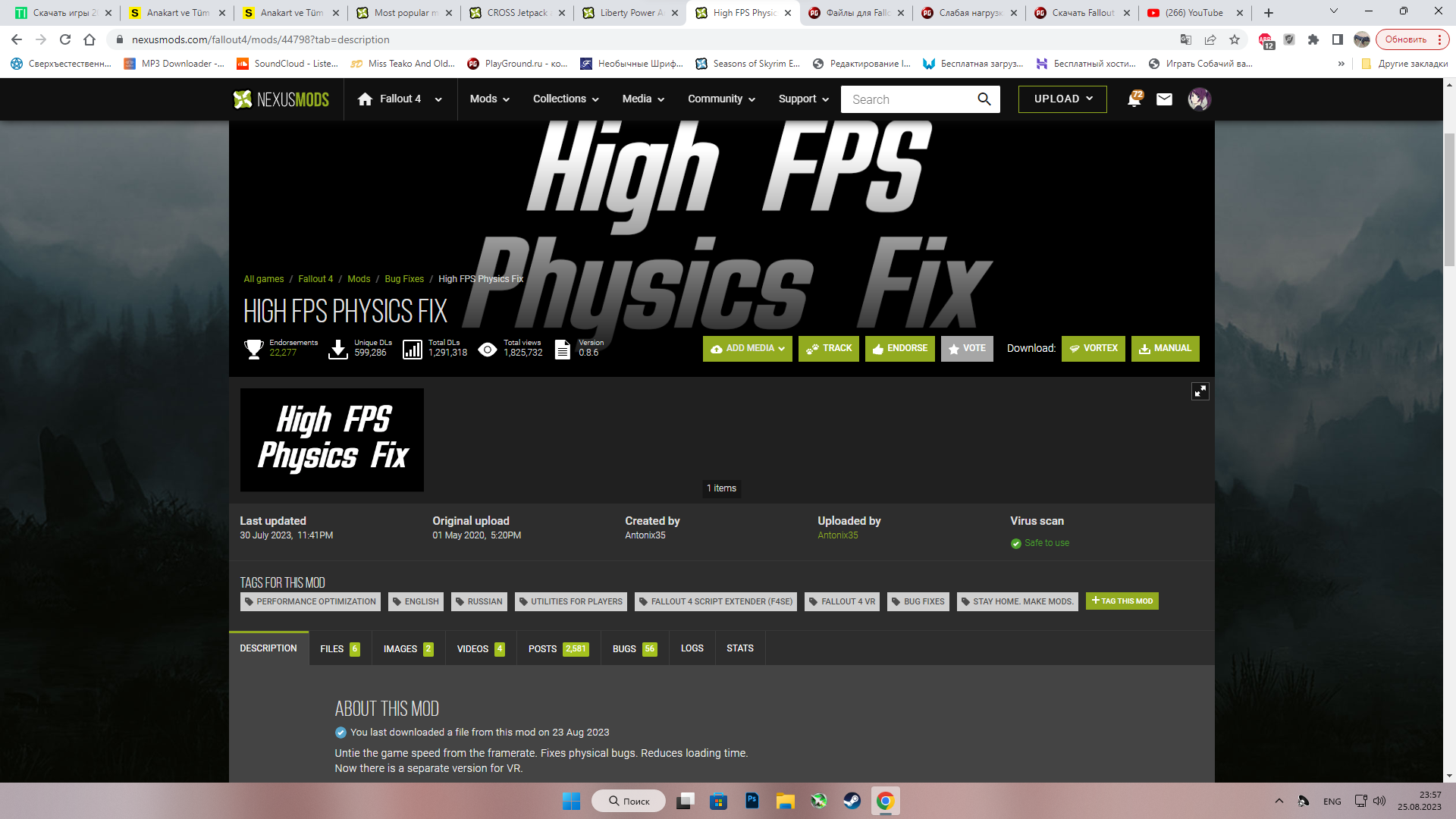Expand the Add Media dropdown

747,349
